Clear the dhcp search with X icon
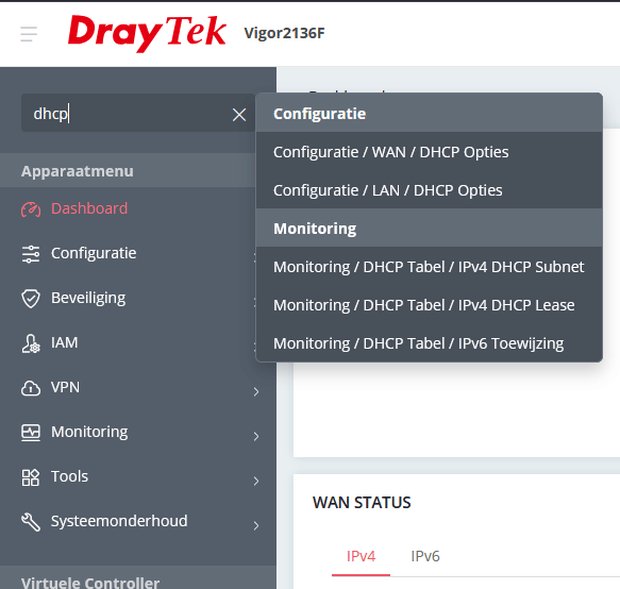 click(239, 115)
